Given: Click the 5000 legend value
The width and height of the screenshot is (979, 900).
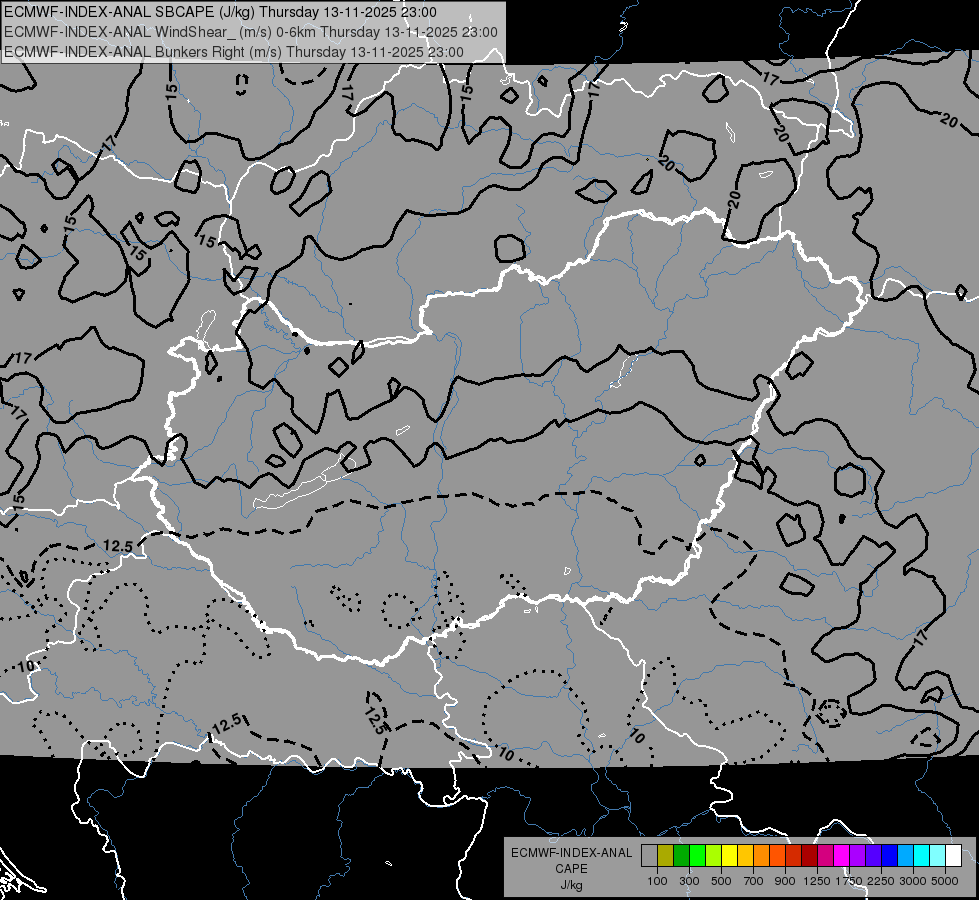Looking at the screenshot, I should pyautogui.click(x=945, y=881).
